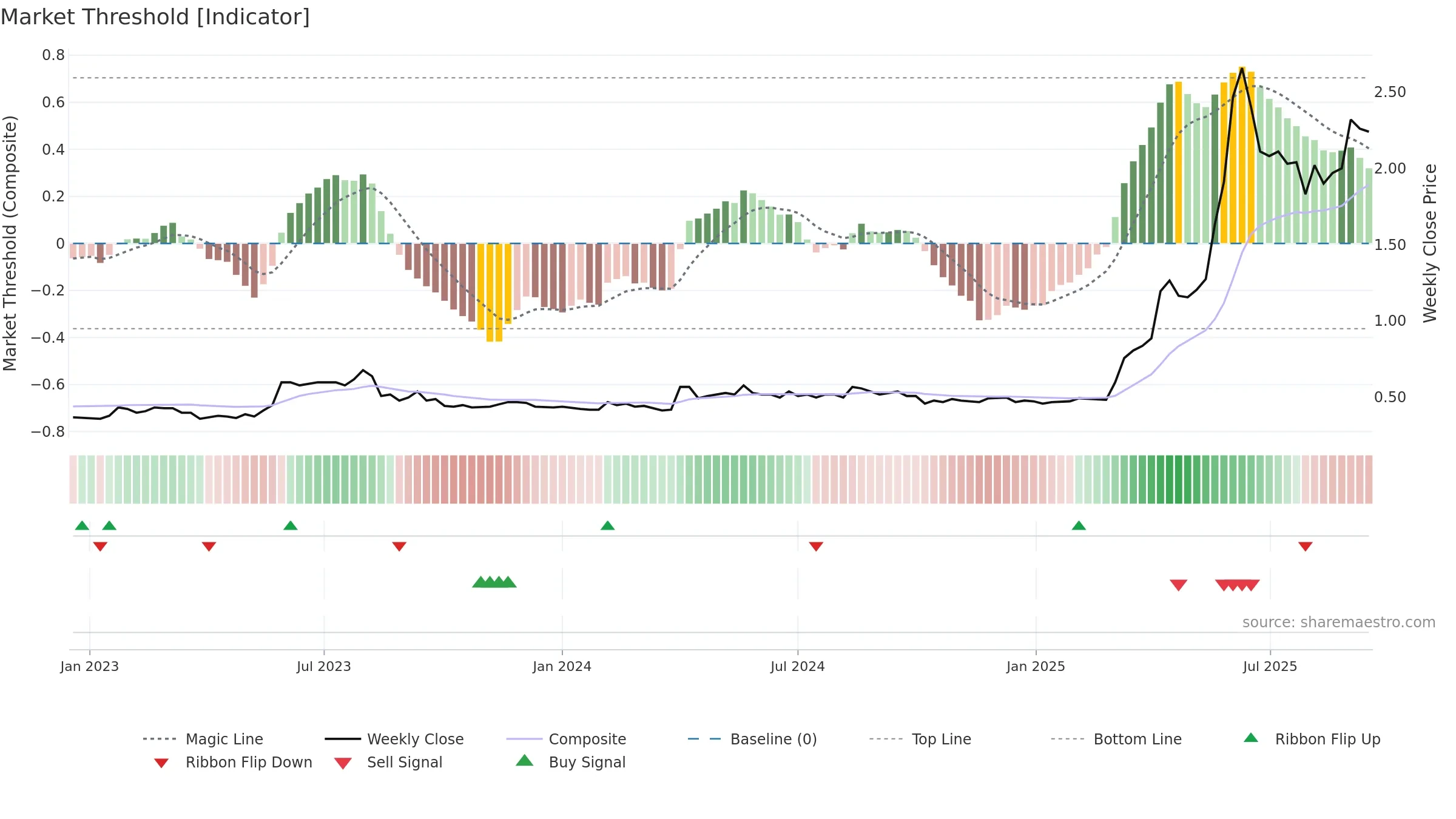The height and width of the screenshot is (819, 1456).
Task: Click the 1.00 right axis tick label
Action: 1390,321
